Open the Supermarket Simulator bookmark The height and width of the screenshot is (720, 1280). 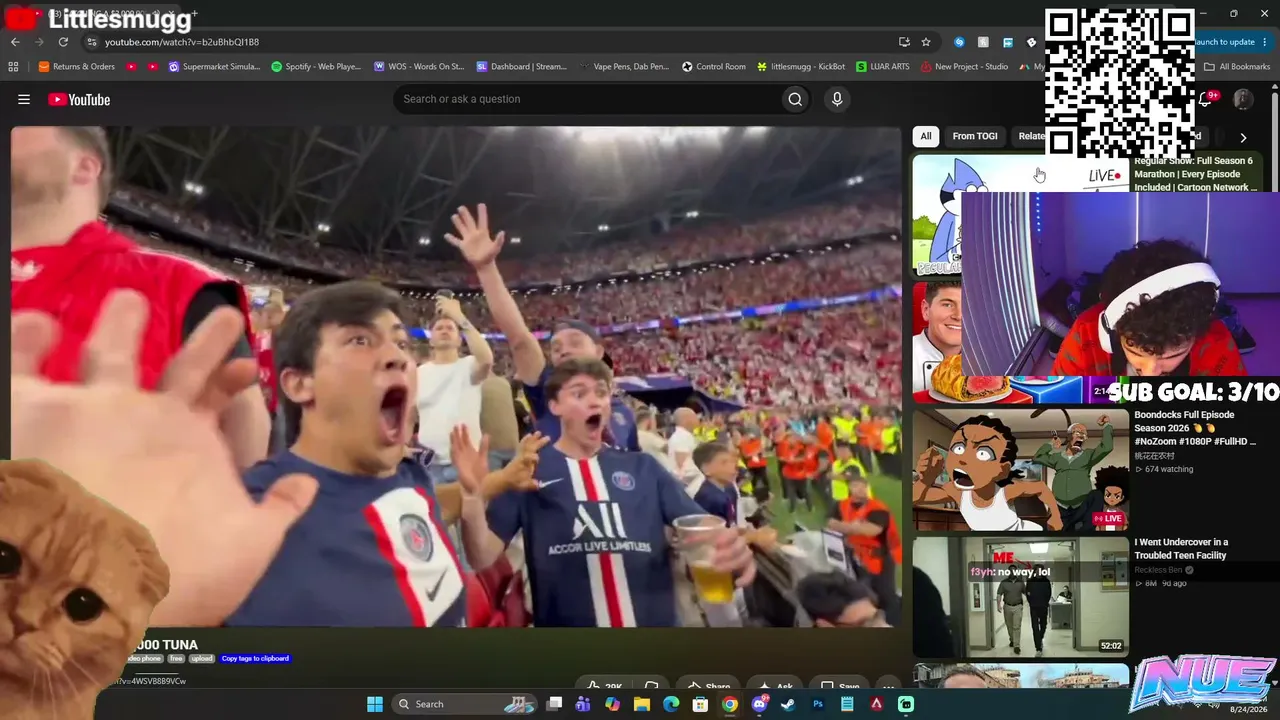click(x=214, y=67)
